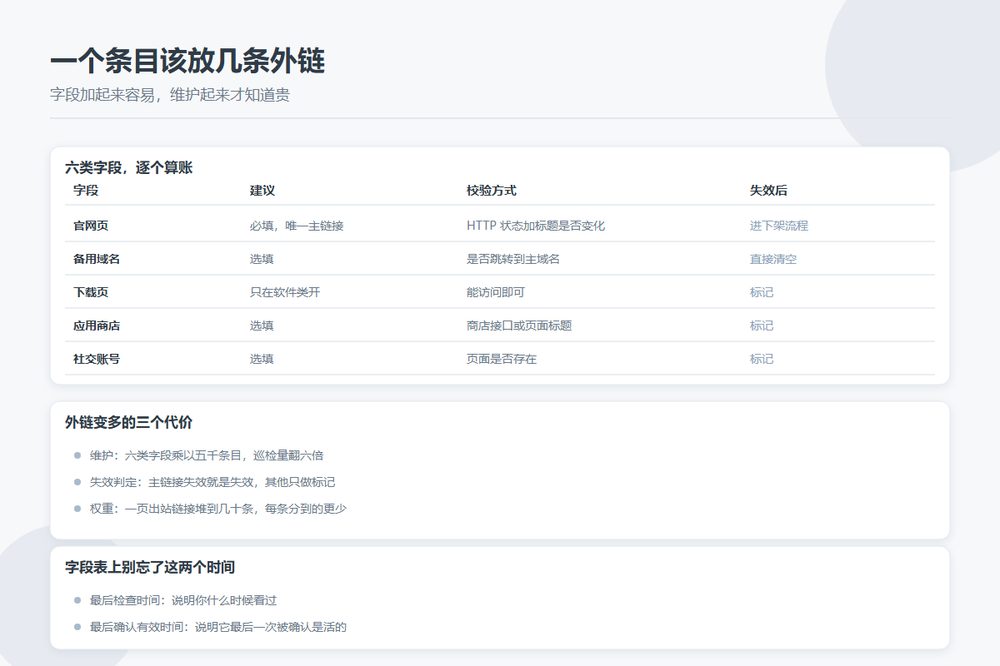
Task: Click the 失效后 column header
Action: pos(768,190)
